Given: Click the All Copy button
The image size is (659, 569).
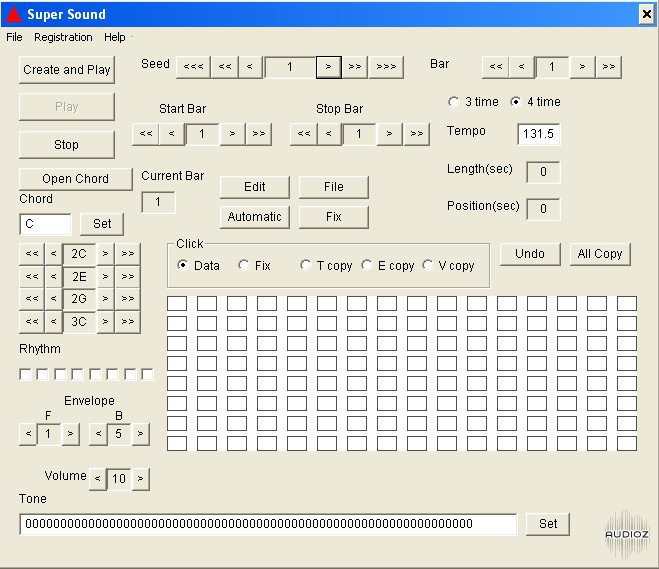Looking at the screenshot, I should (x=600, y=254).
